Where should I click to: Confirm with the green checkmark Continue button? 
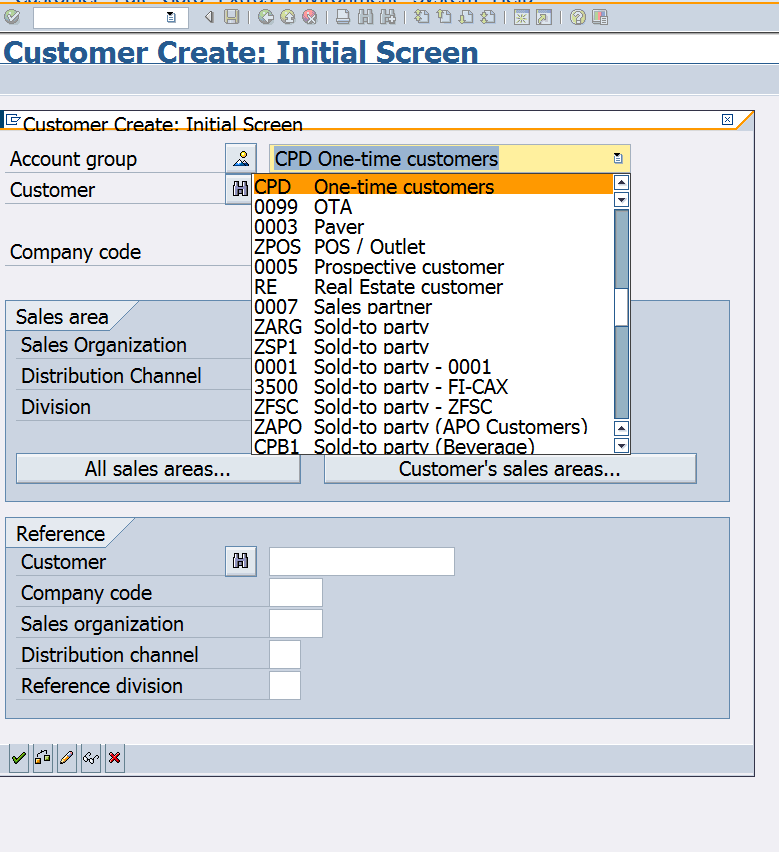19,758
